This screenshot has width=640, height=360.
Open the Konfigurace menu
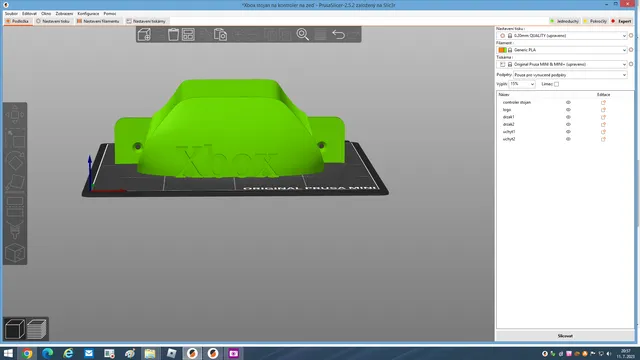(x=88, y=13)
